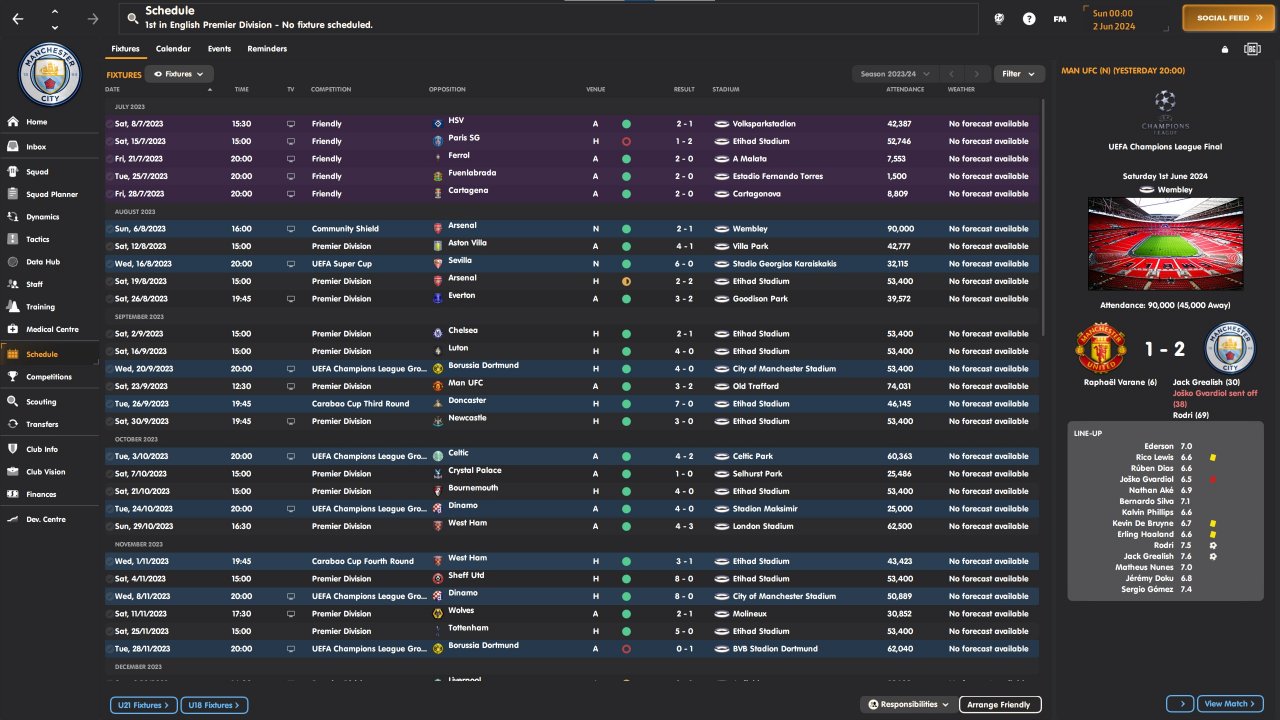Switch to the Fixtures tab
The image size is (1280, 720).
pyautogui.click(x=125, y=49)
